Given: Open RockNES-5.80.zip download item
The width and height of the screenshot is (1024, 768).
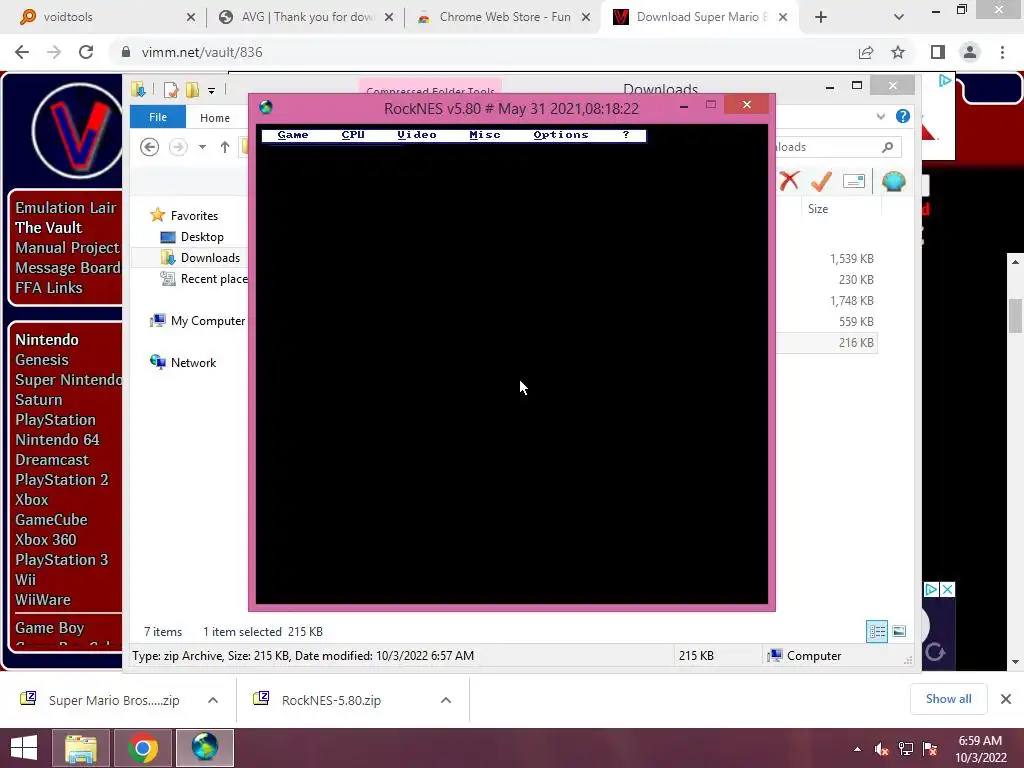Looking at the screenshot, I should click(x=317, y=700).
